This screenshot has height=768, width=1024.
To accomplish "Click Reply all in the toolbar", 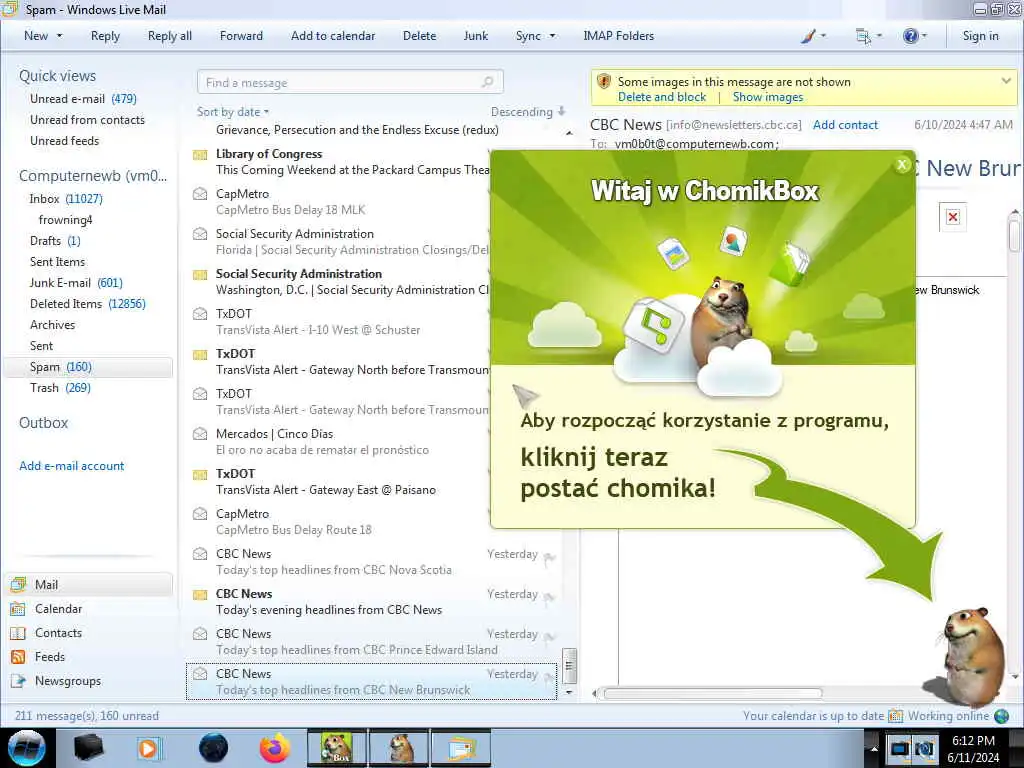I will 170,36.
